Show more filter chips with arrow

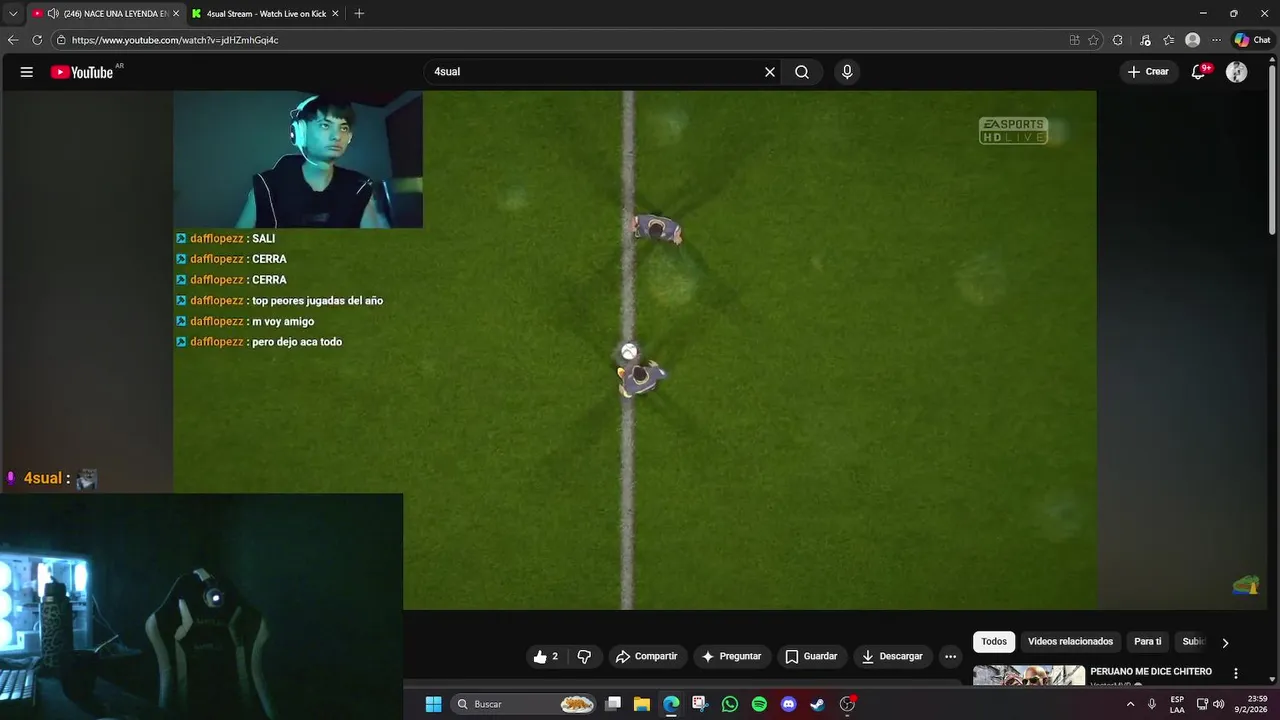pyautogui.click(x=1225, y=643)
